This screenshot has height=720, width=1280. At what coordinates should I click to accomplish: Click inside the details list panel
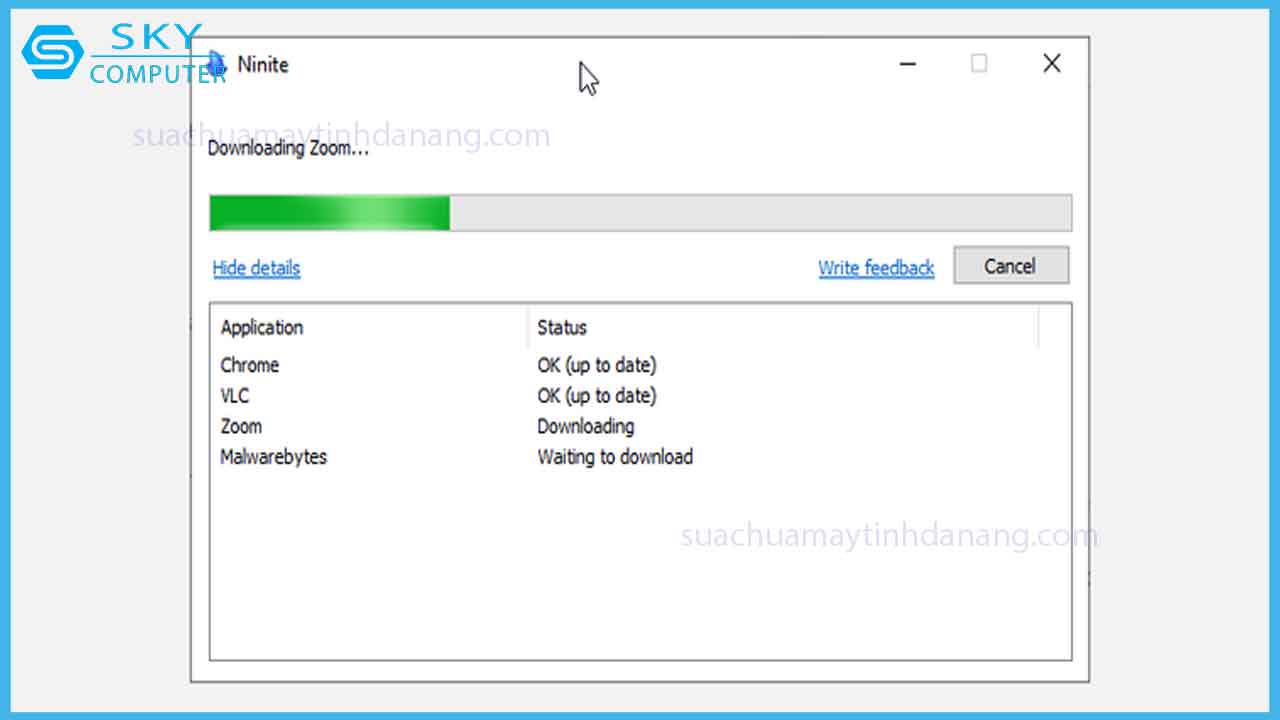[x=640, y=560]
